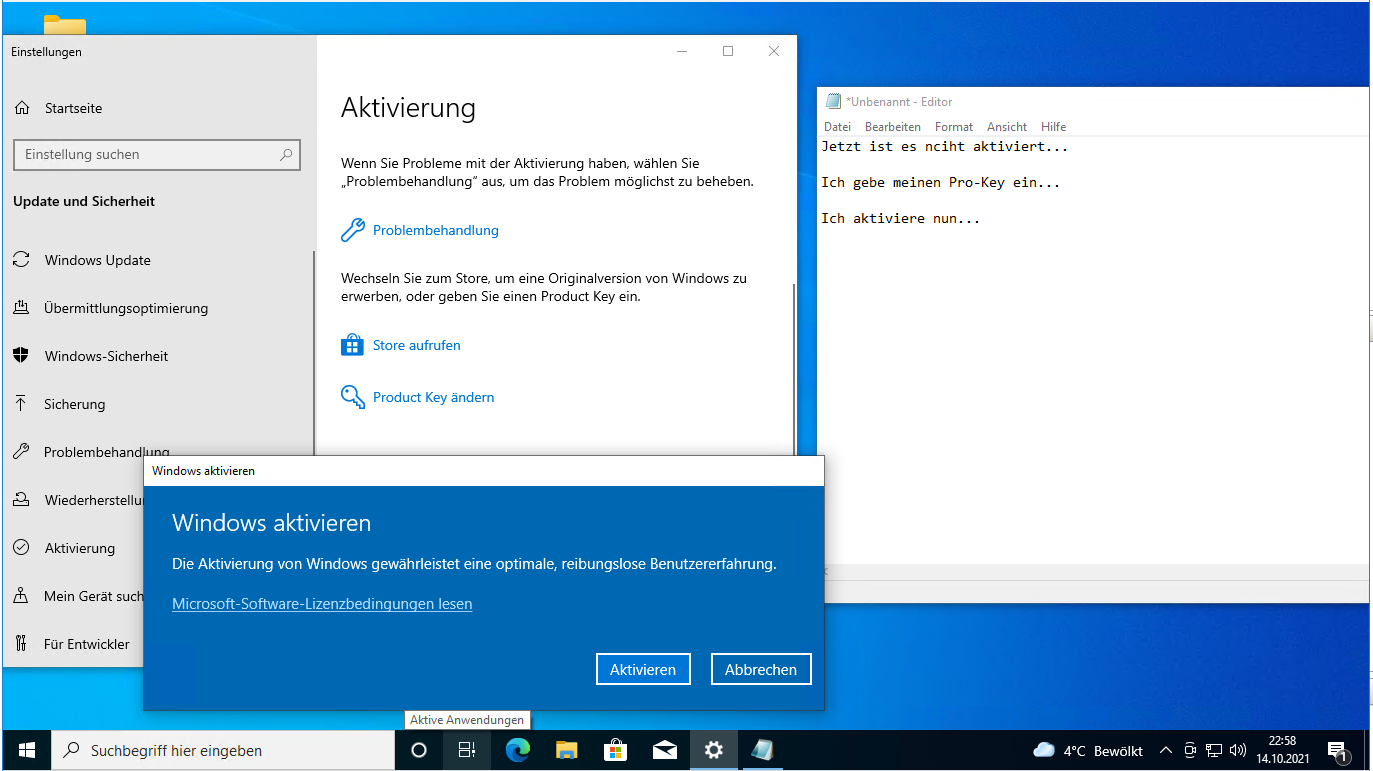Open the notification center icon

click(x=1339, y=750)
